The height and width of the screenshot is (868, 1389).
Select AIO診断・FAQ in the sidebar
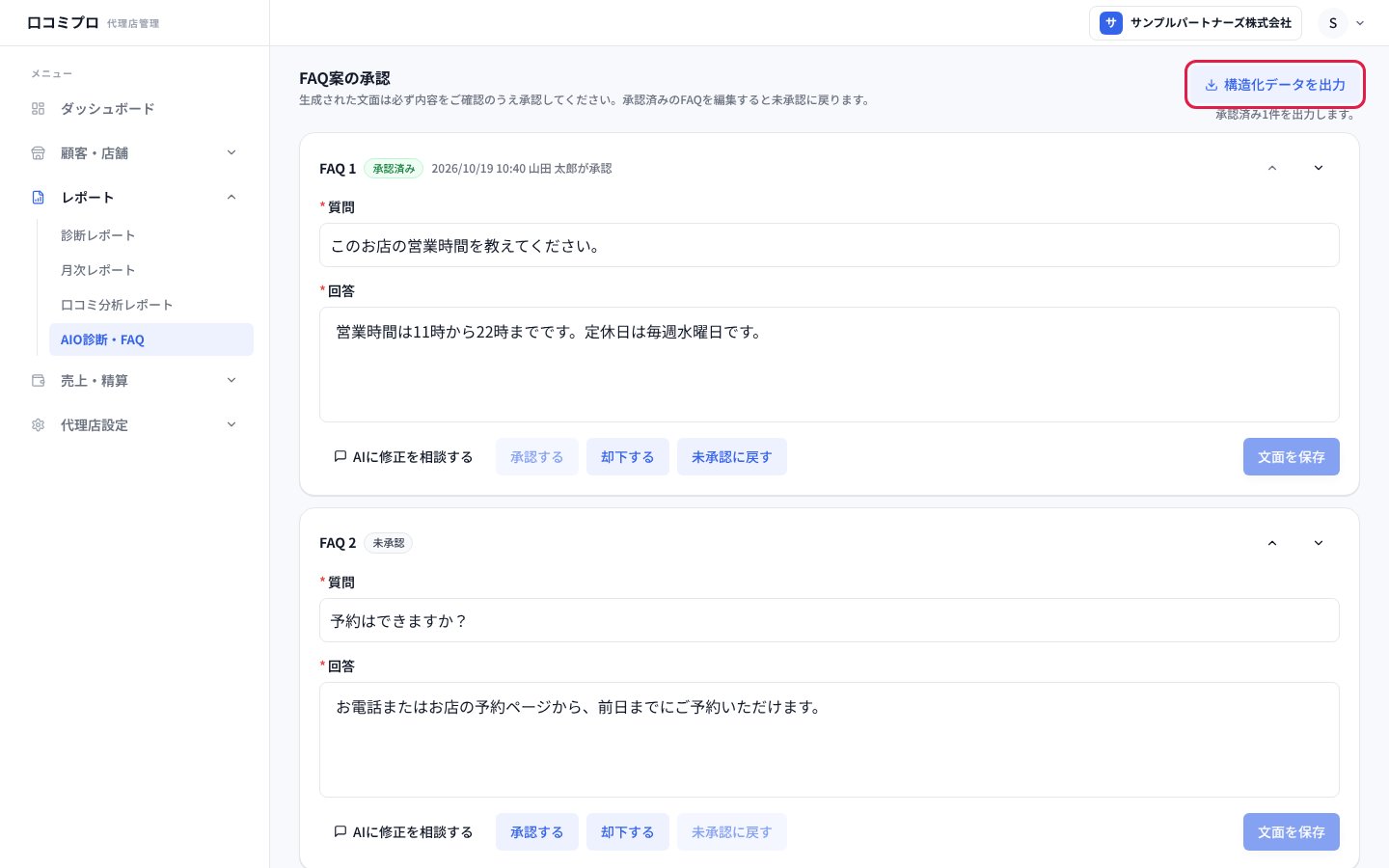(151, 339)
